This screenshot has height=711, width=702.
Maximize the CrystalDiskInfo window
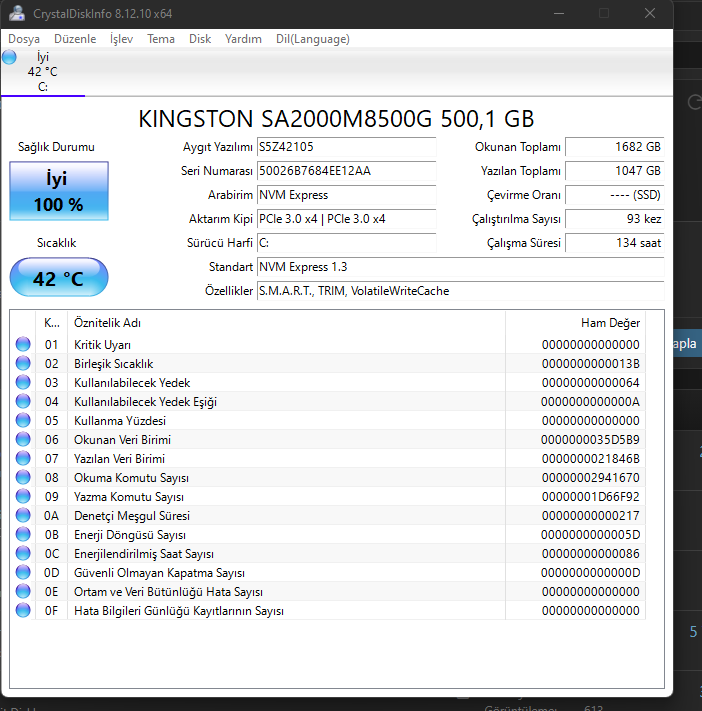(604, 14)
